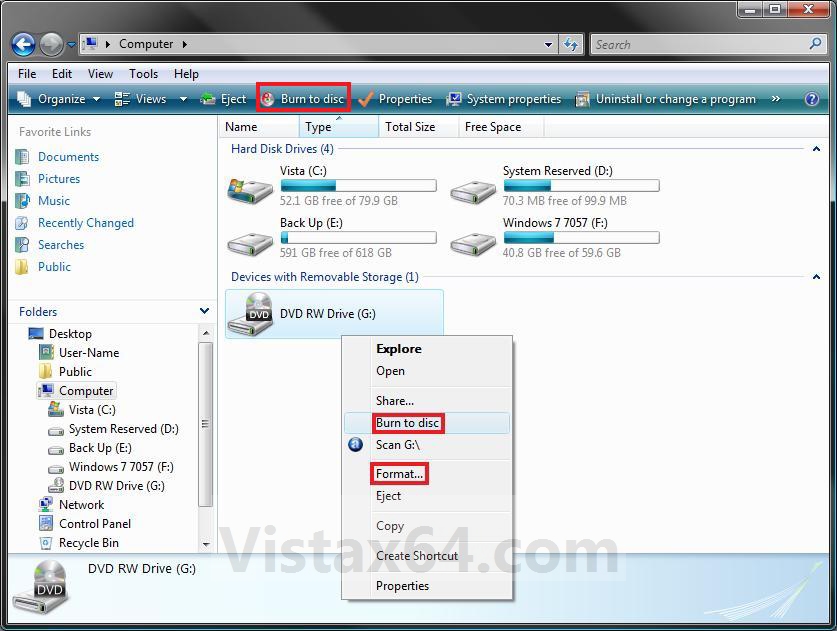Select the Back Up (E:) drive icon

[250, 244]
